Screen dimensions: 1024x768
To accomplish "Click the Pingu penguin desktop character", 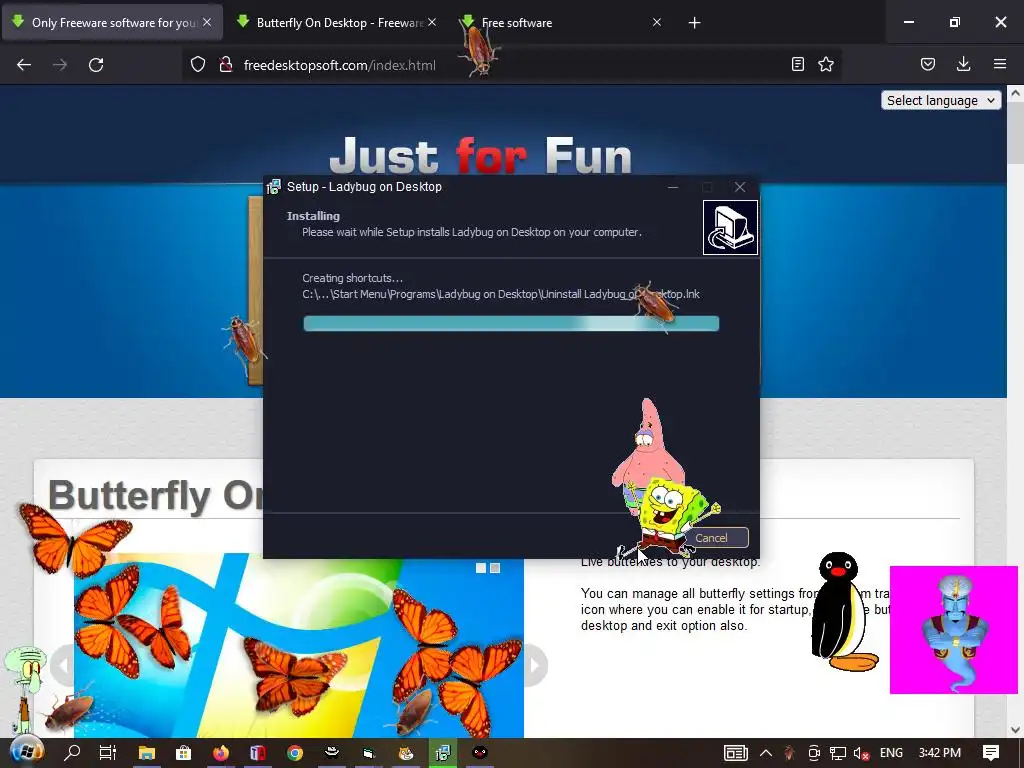I will (x=841, y=612).
